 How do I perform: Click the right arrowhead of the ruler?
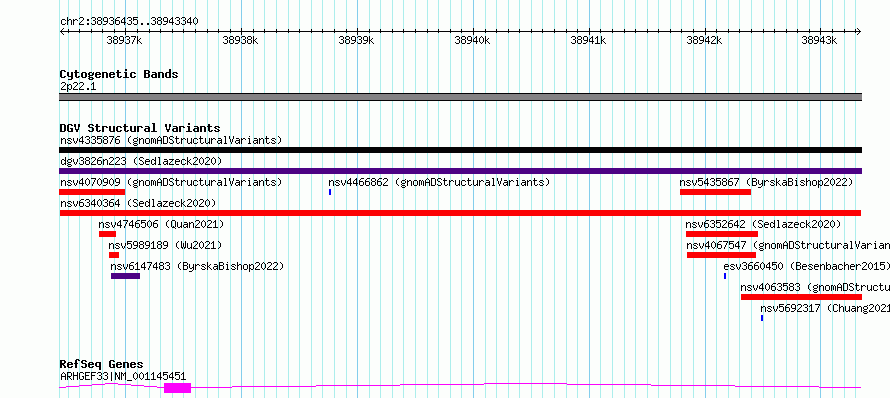tap(859, 32)
